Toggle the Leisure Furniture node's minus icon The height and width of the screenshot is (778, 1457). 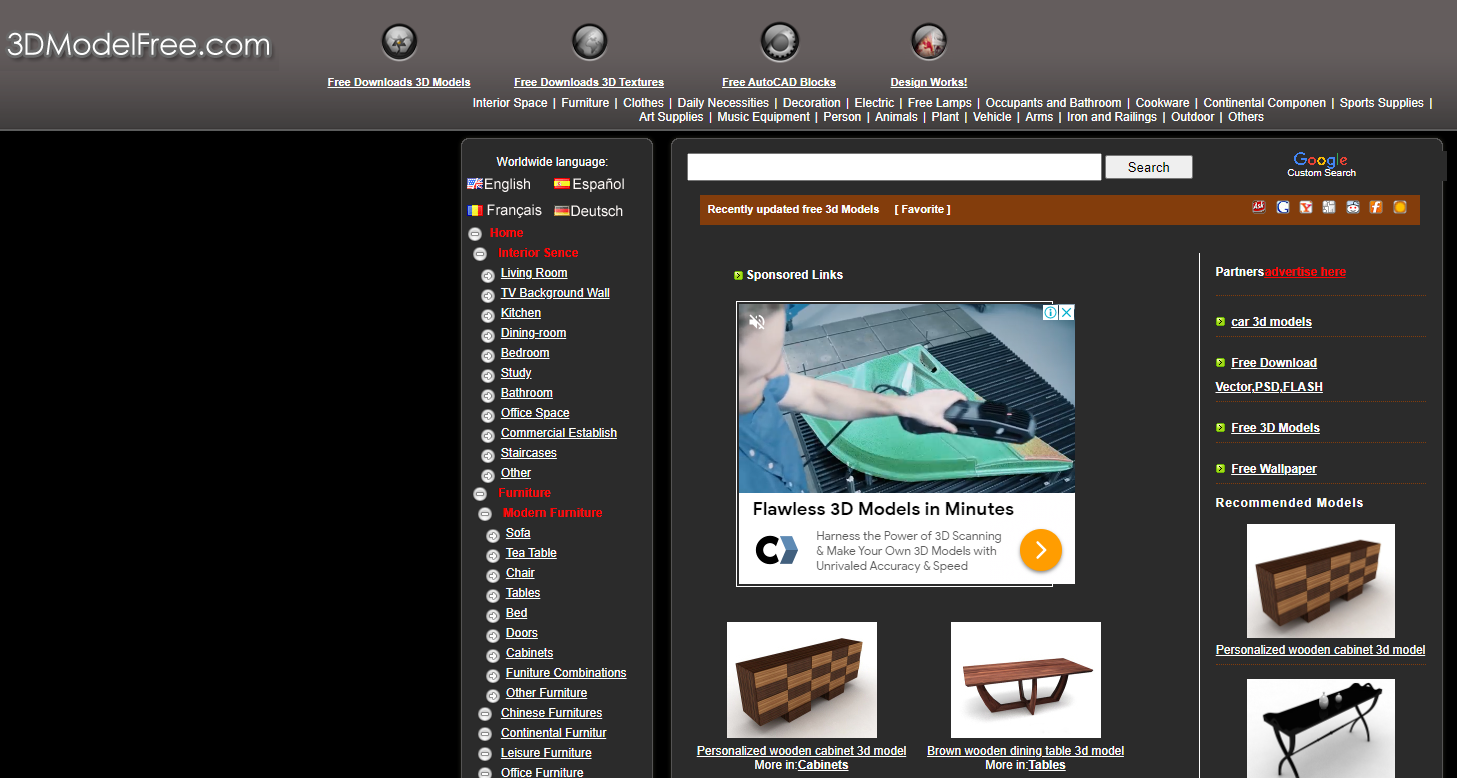pyautogui.click(x=485, y=754)
